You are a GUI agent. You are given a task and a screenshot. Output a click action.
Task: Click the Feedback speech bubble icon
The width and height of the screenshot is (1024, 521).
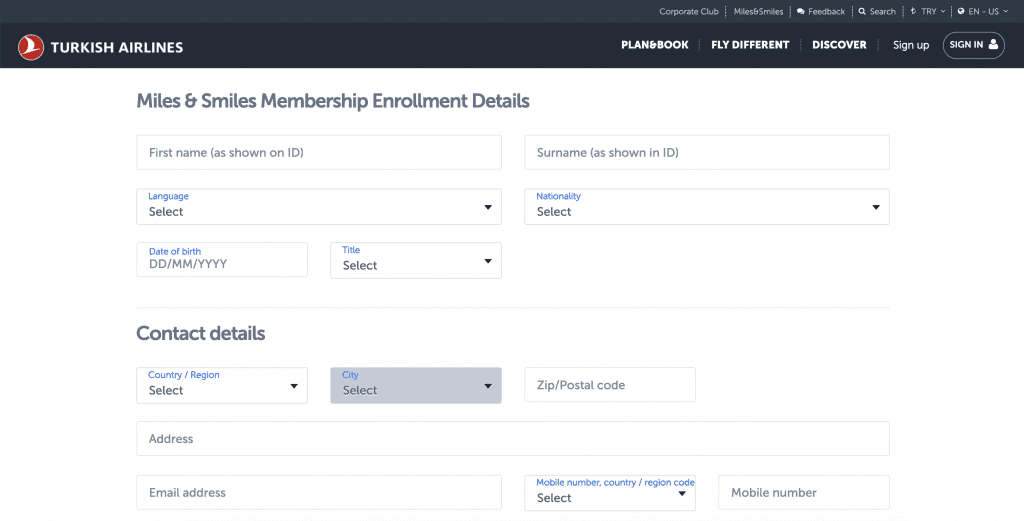click(801, 12)
